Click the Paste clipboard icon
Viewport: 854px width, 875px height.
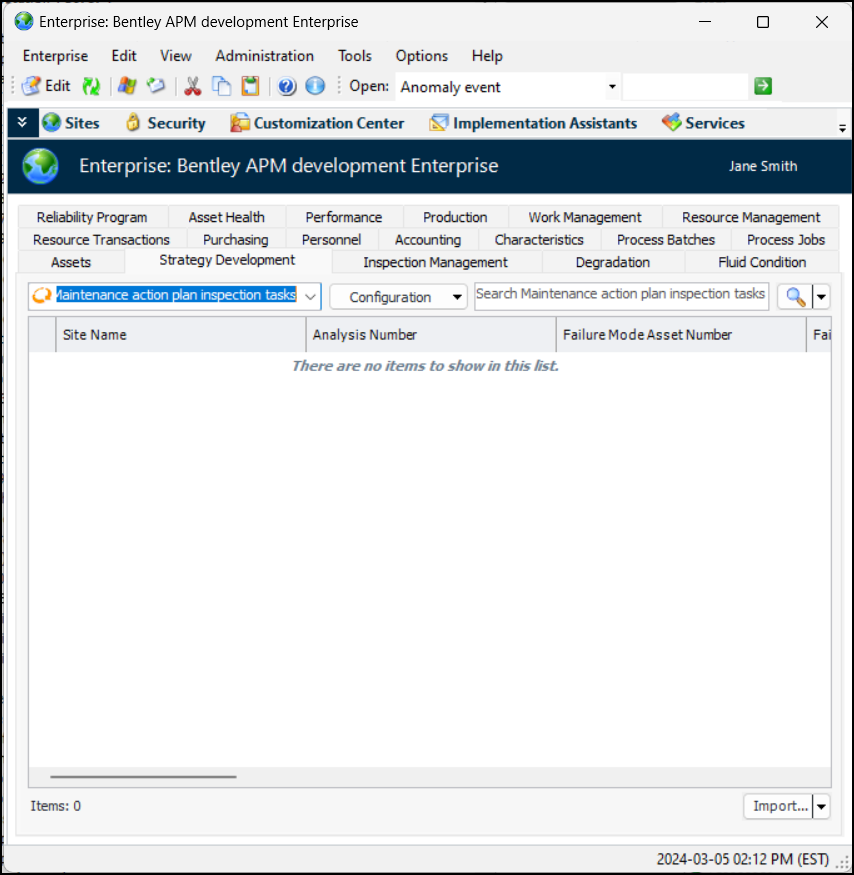(x=251, y=86)
